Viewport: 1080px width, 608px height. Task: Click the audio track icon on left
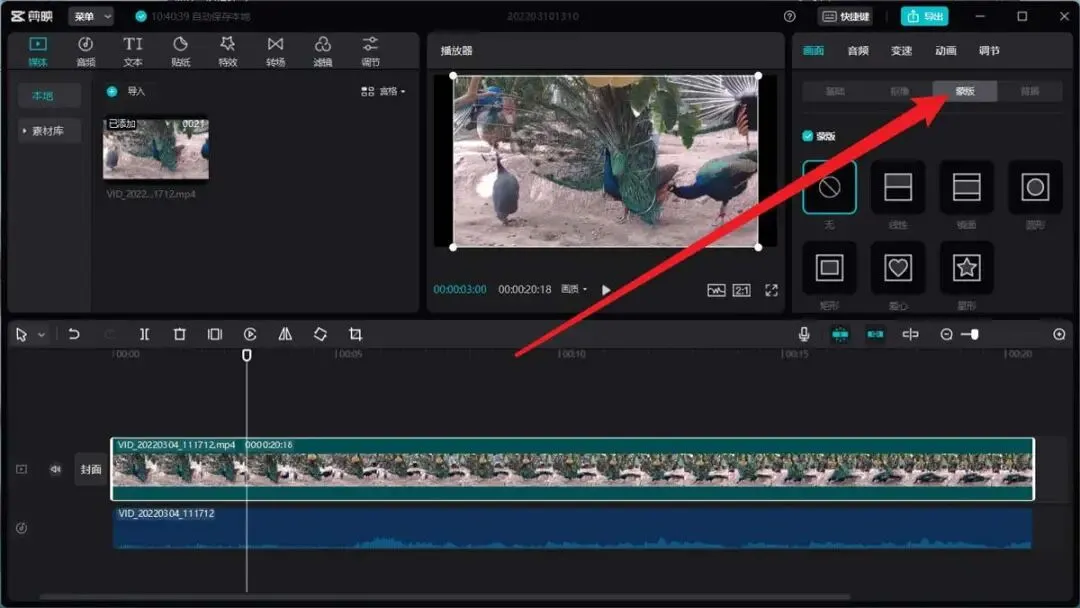[x=21, y=528]
